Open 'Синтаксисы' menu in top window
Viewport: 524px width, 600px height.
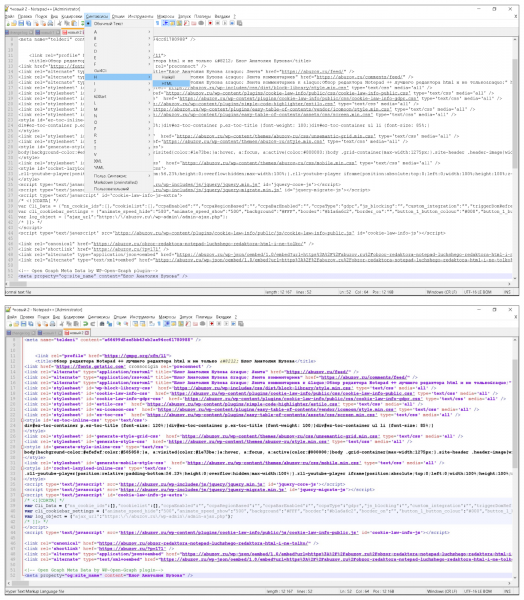tap(97, 16)
